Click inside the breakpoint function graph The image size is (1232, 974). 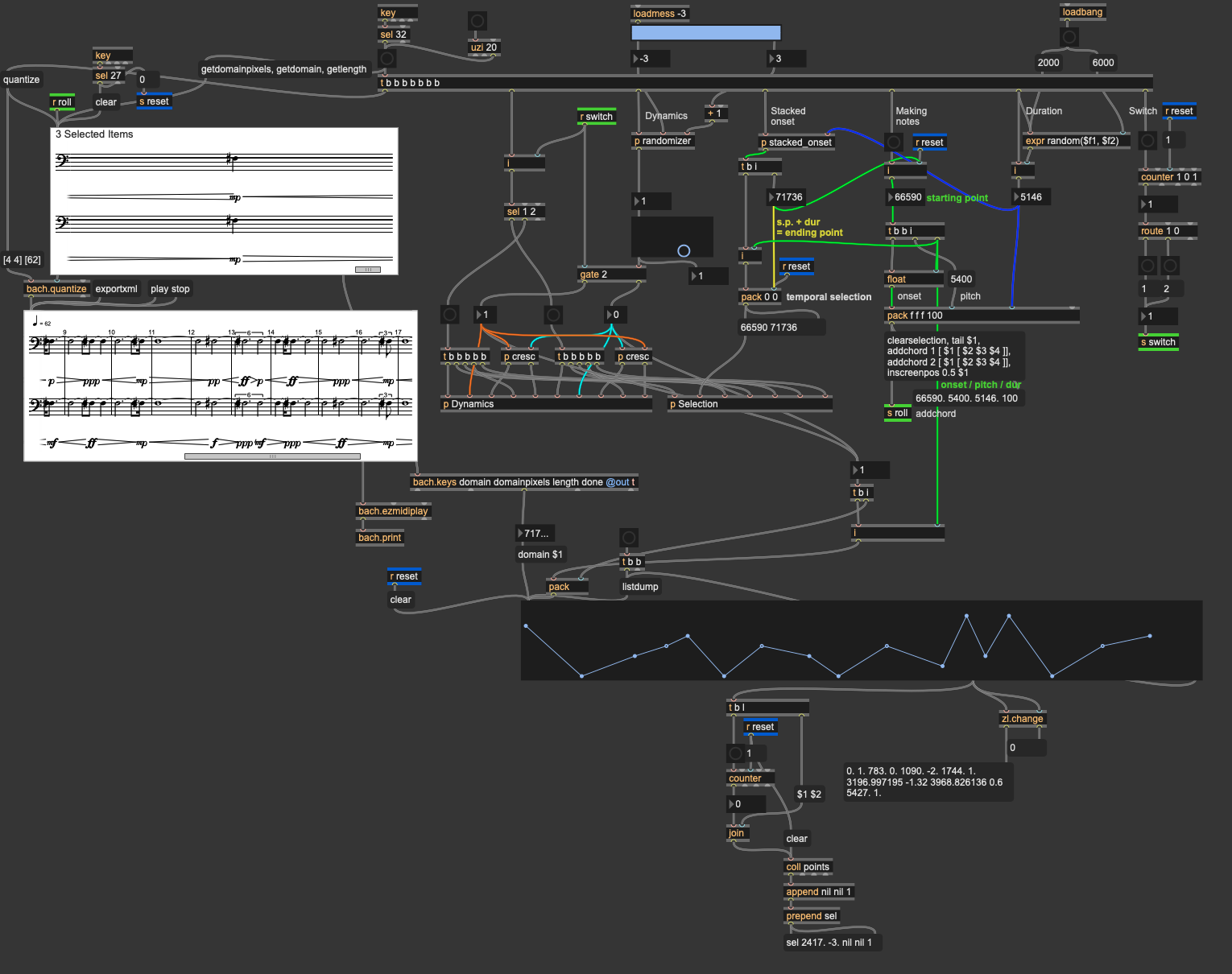coord(862,640)
